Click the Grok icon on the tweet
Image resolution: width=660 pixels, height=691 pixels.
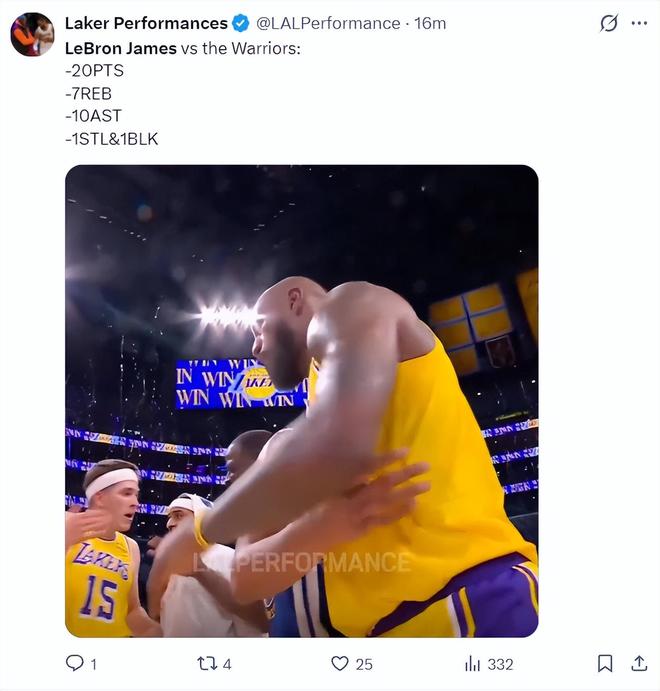tap(608, 23)
